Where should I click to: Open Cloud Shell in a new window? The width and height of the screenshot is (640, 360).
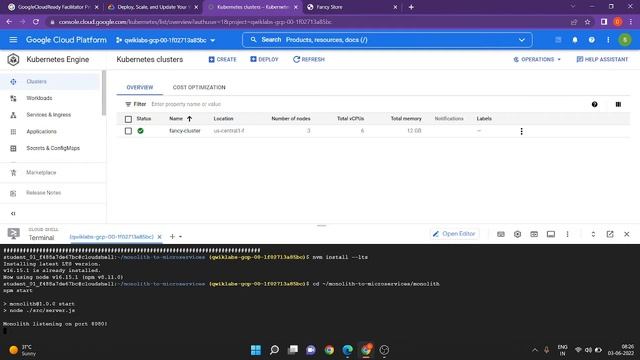pyautogui.click(x=610, y=234)
